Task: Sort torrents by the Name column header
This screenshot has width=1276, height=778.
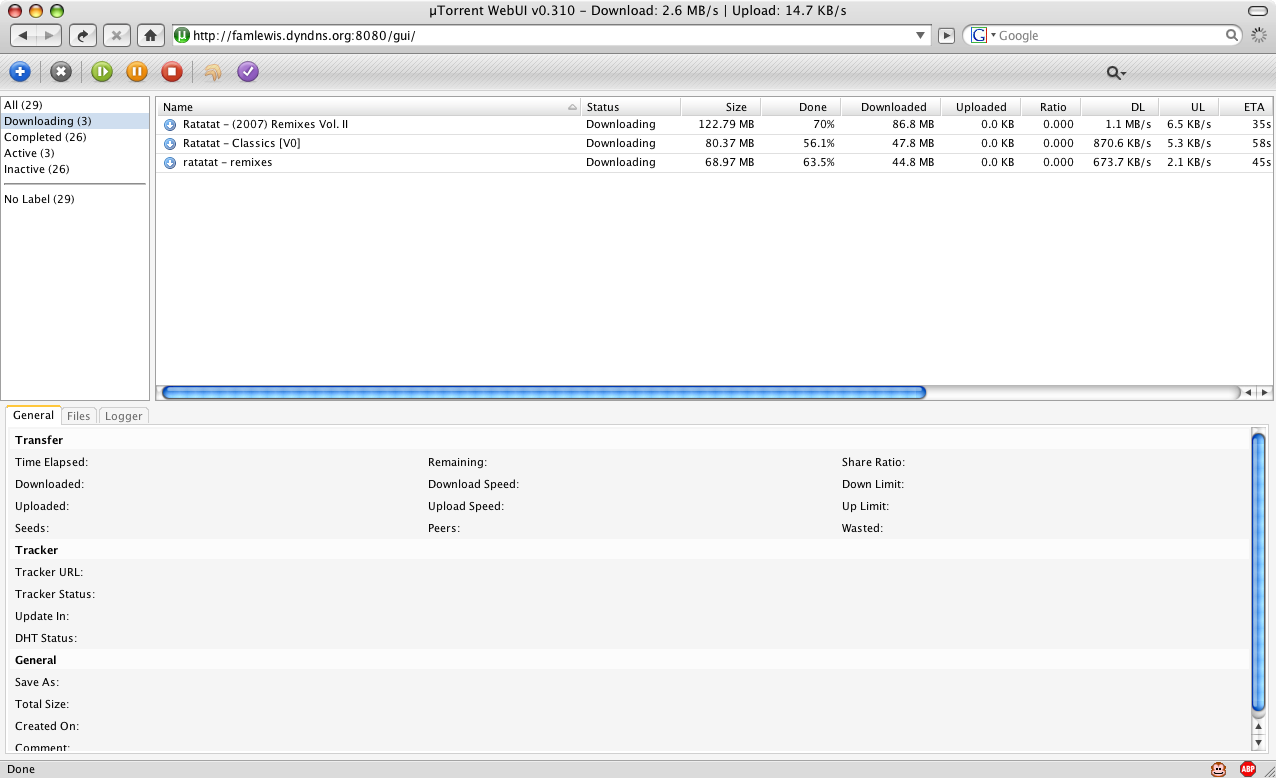Action: 368,107
